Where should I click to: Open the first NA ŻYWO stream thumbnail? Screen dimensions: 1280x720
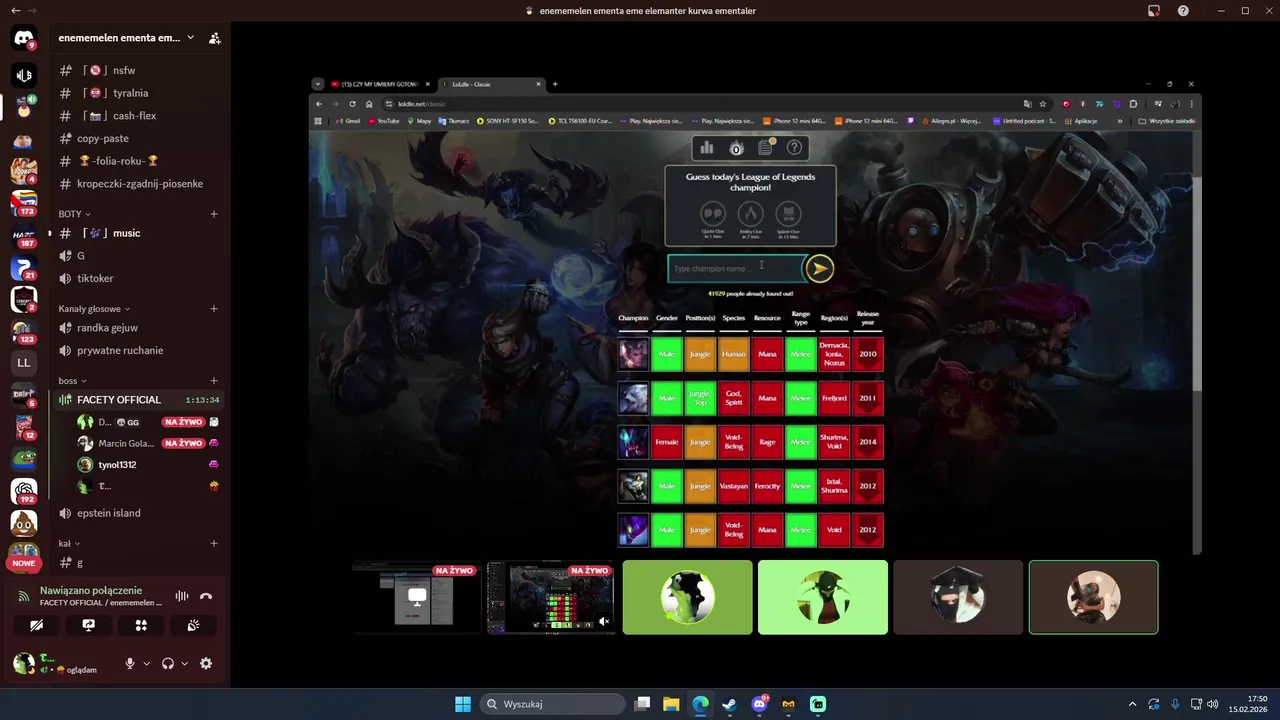pos(416,597)
